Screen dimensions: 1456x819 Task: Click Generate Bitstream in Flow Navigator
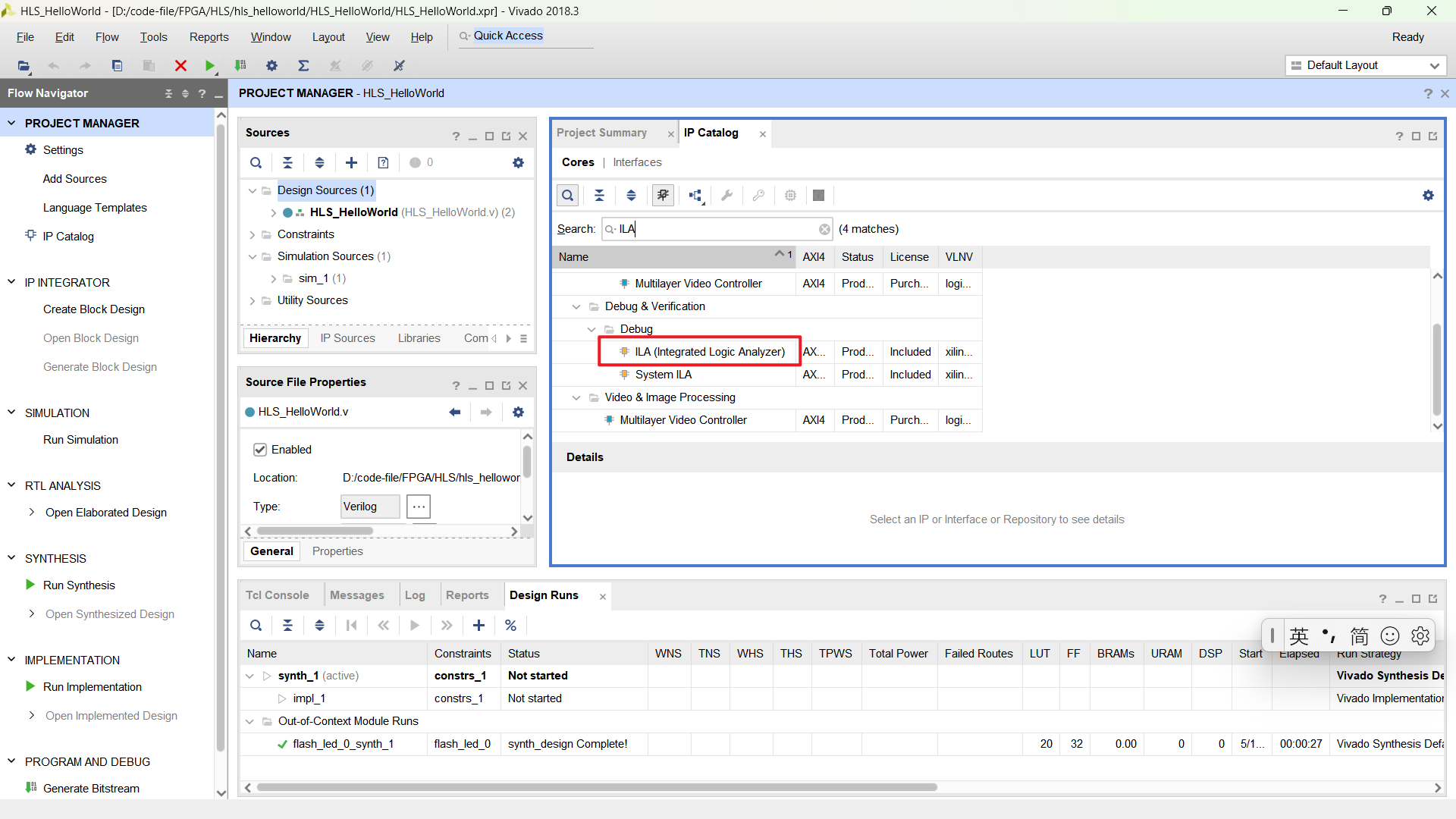coord(91,789)
